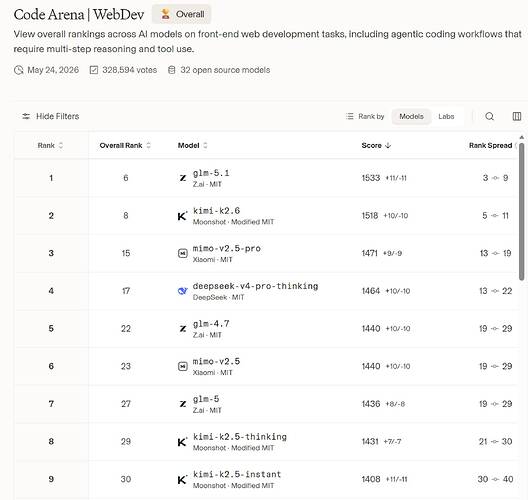Open the column view layout icon
The image size is (528, 500).
(x=517, y=116)
